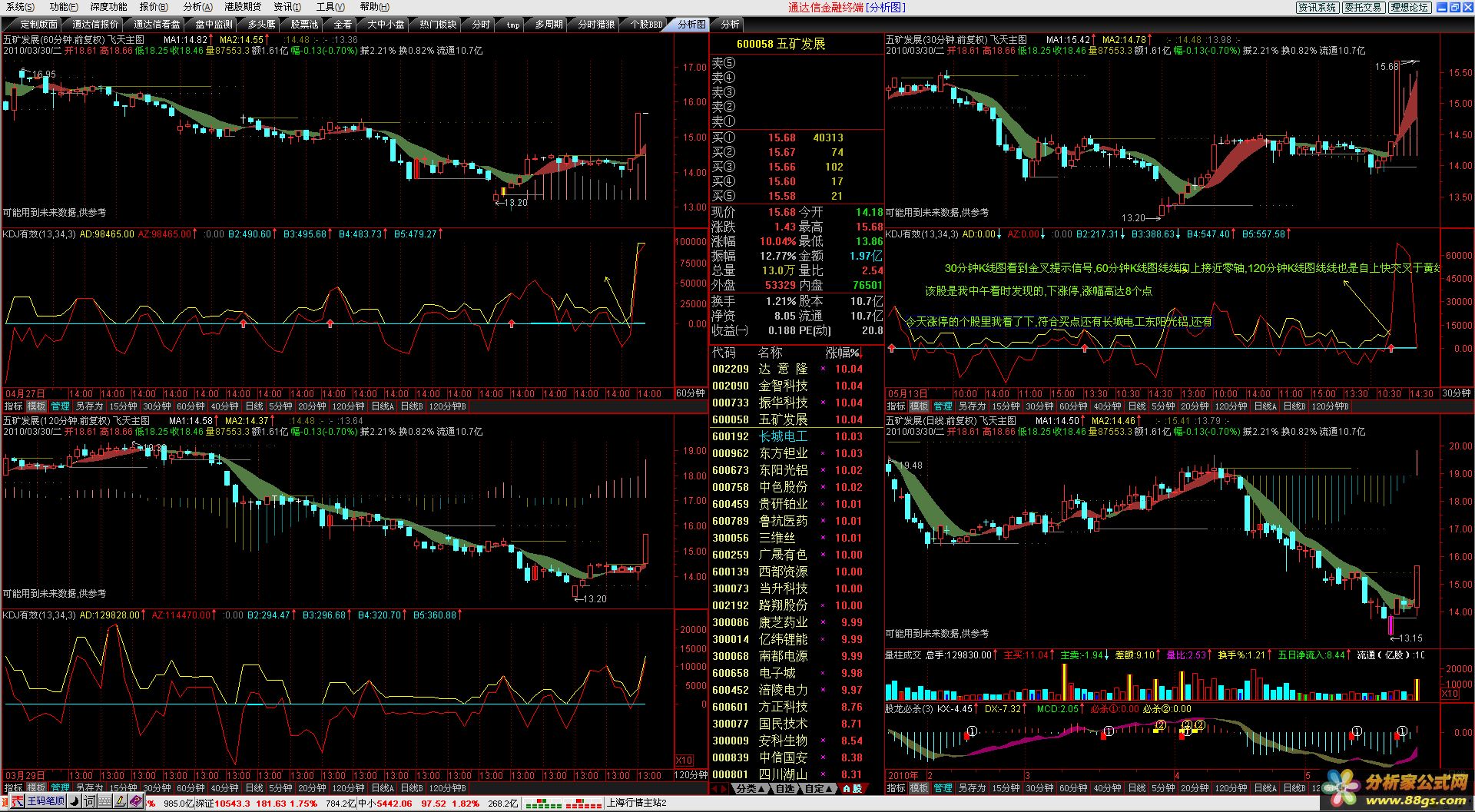Open the 分析(A) menu
This screenshot has width=1475, height=812.
pyautogui.click(x=197, y=7)
